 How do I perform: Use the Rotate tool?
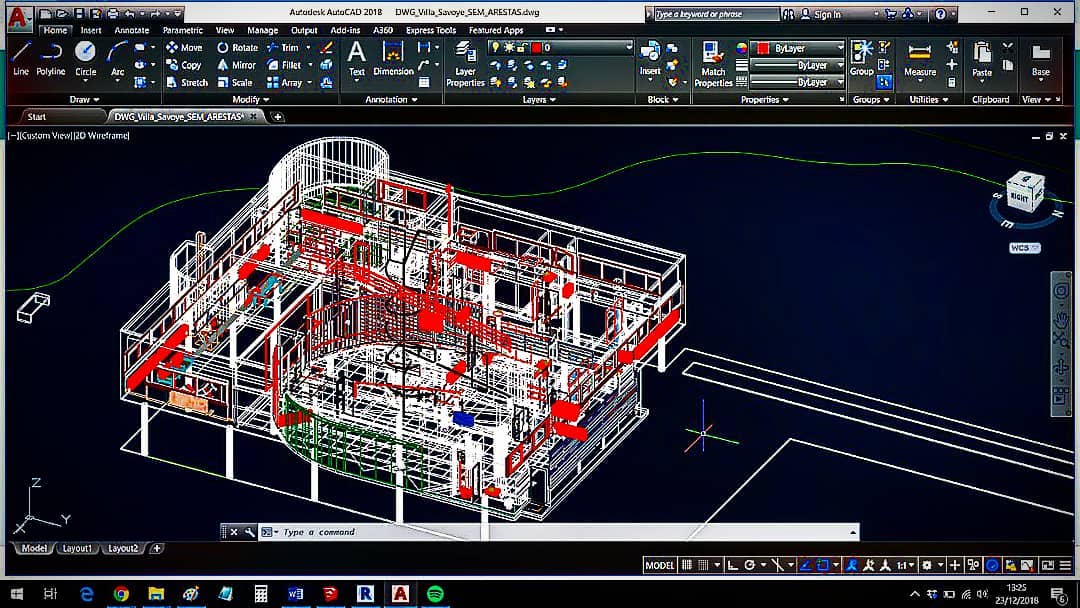[238, 48]
